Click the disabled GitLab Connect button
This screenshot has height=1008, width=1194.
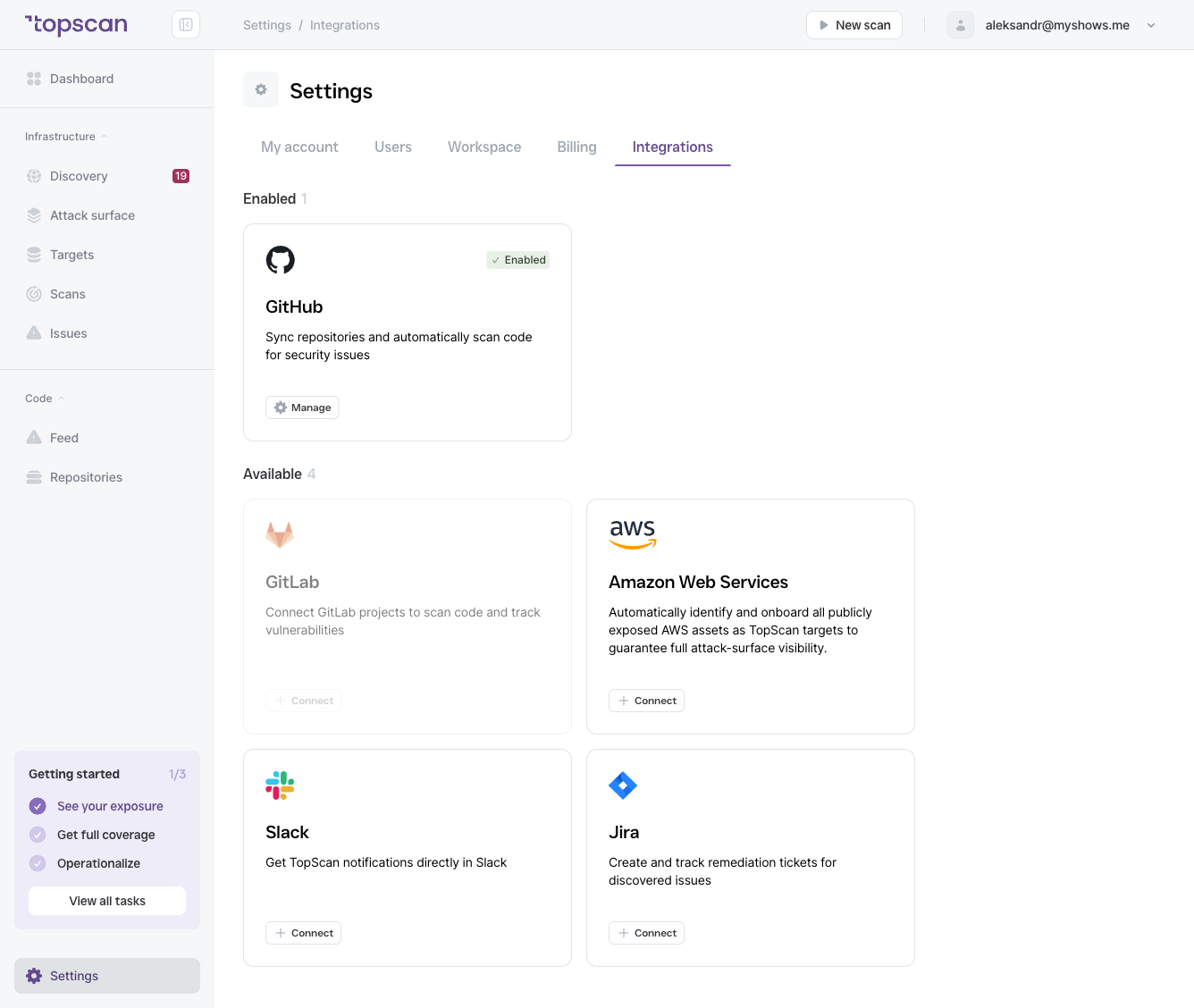(x=303, y=701)
